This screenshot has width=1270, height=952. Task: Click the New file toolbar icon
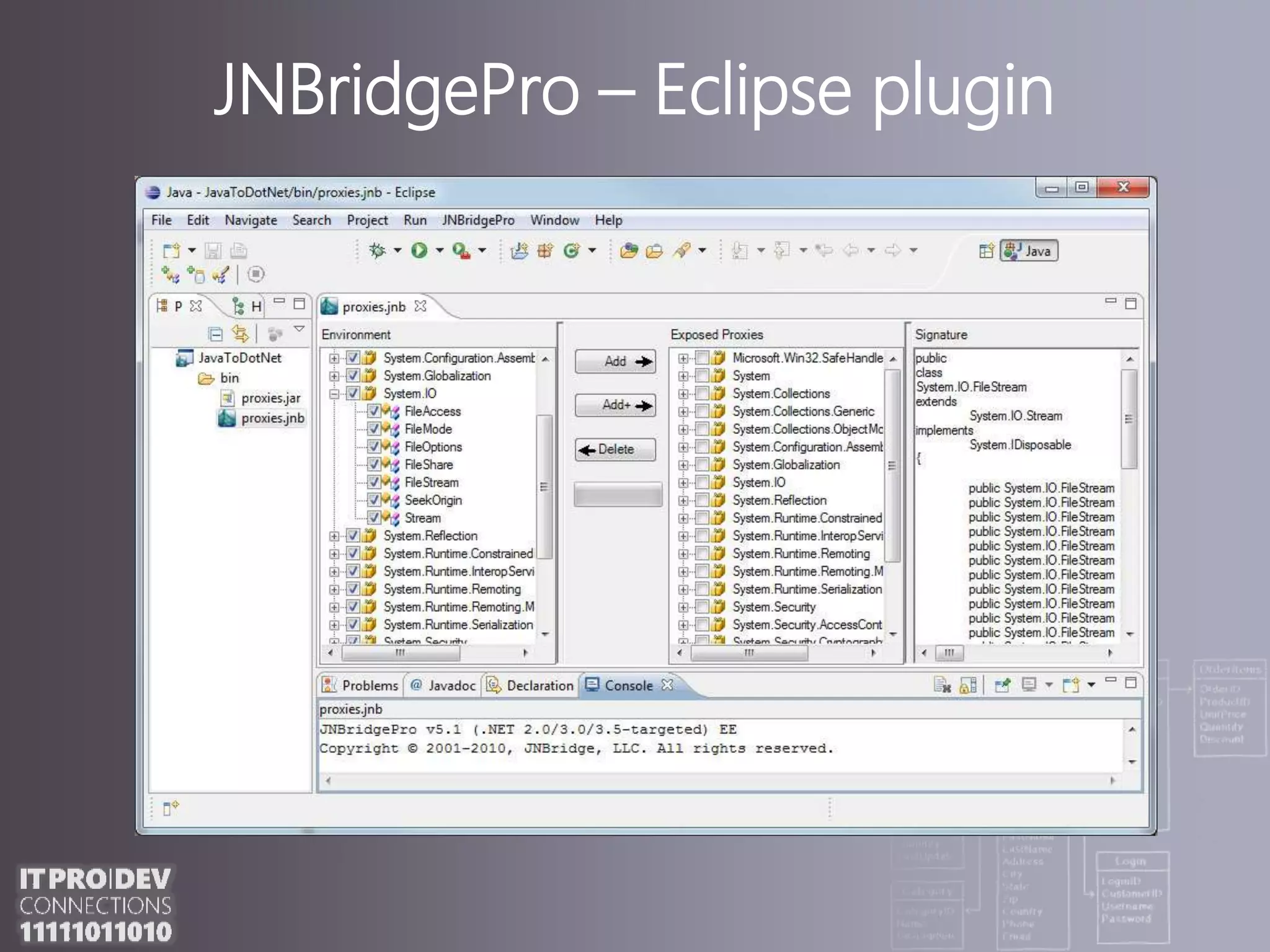tap(171, 250)
